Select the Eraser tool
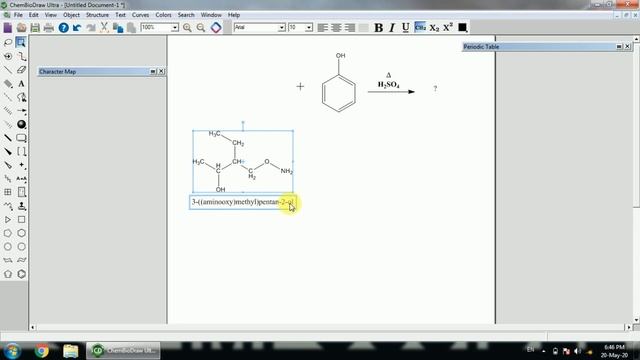The image size is (640, 360). pyautogui.click(x=22, y=70)
